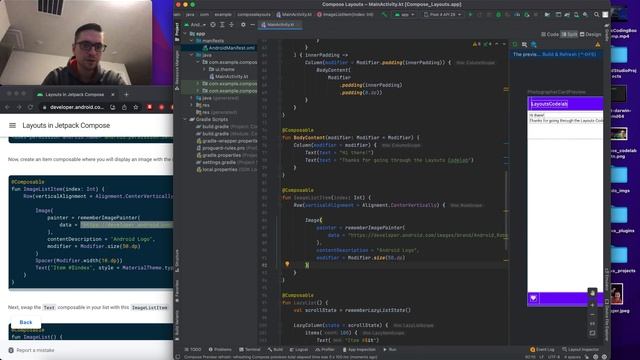
Task: Switch editor to Design view
Action: (x=590, y=34)
